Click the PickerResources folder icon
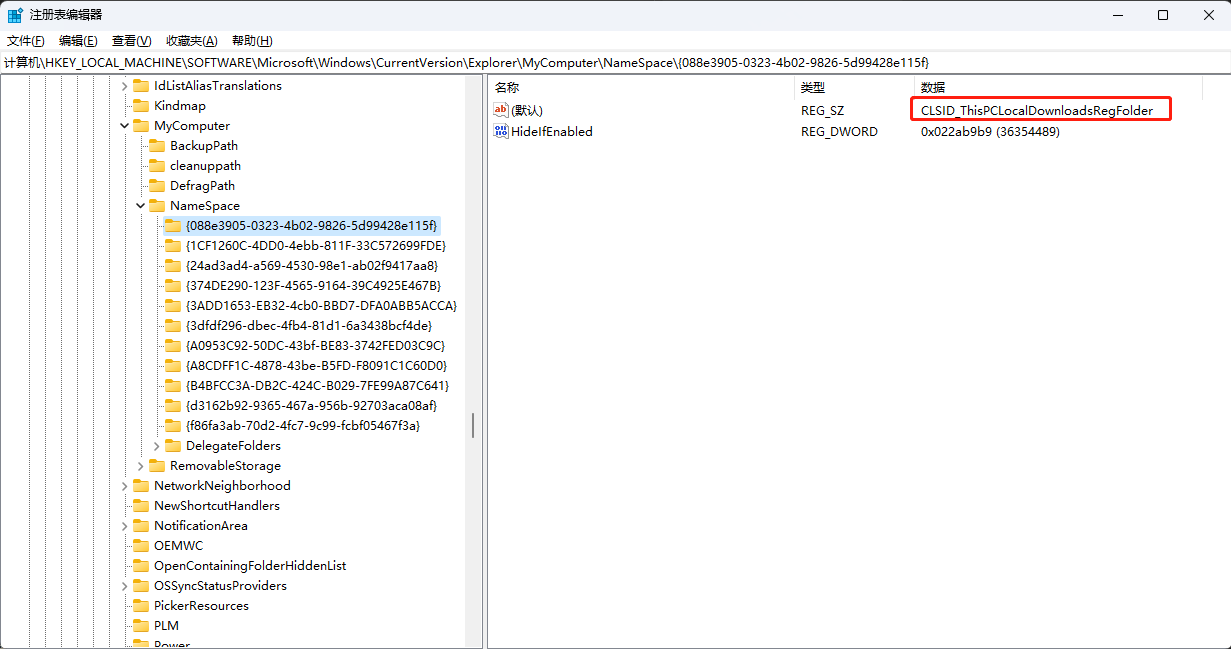This screenshot has width=1231, height=649. pos(141,606)
